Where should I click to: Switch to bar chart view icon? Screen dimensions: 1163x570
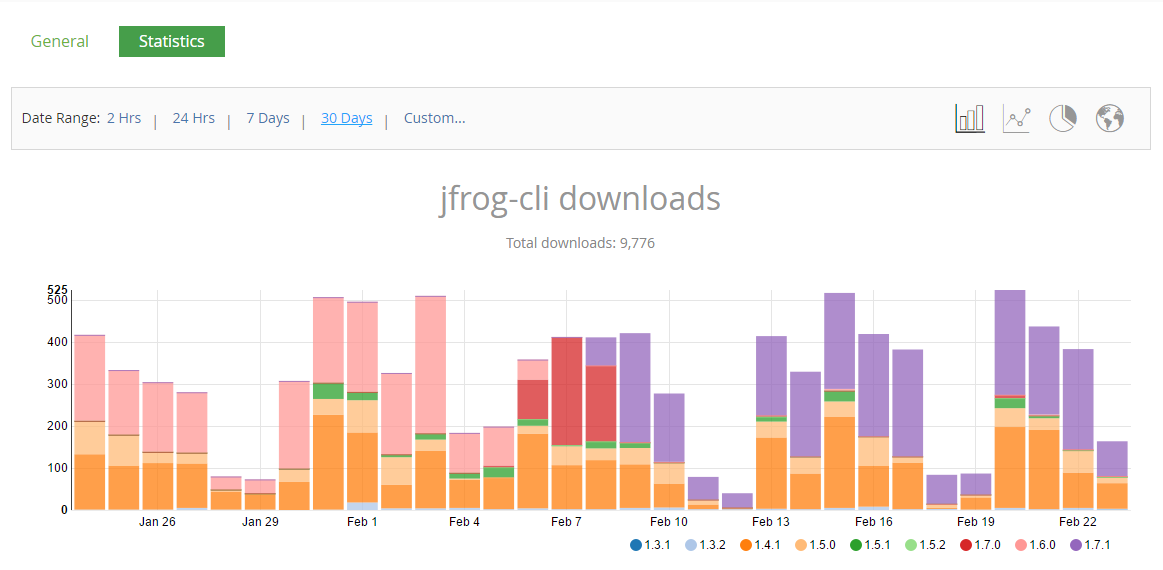tap(970, 118)
